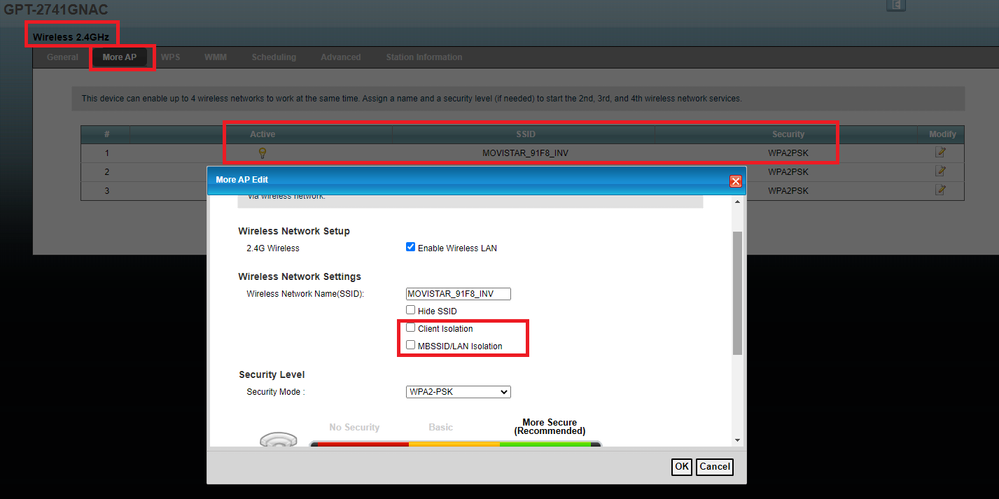Enable MBSSID/LAN Isolation checkbox
The width and height of the screenshot is (999, 499).
[410, 345]
